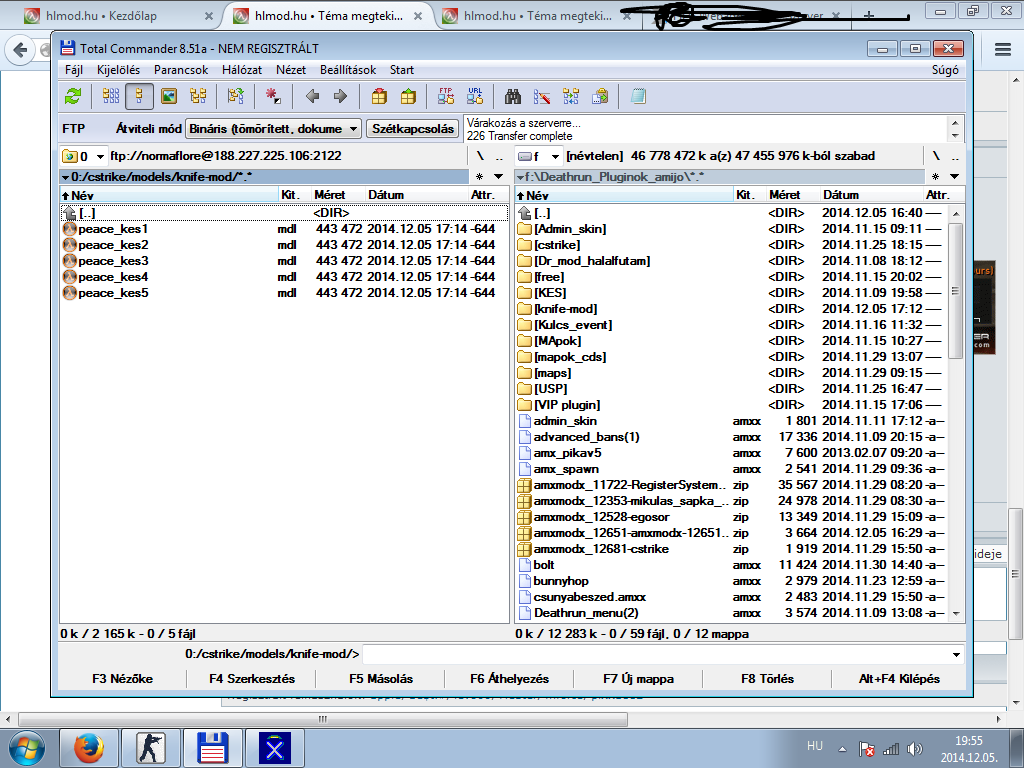Switch to brief file names view

coord(111,97)
